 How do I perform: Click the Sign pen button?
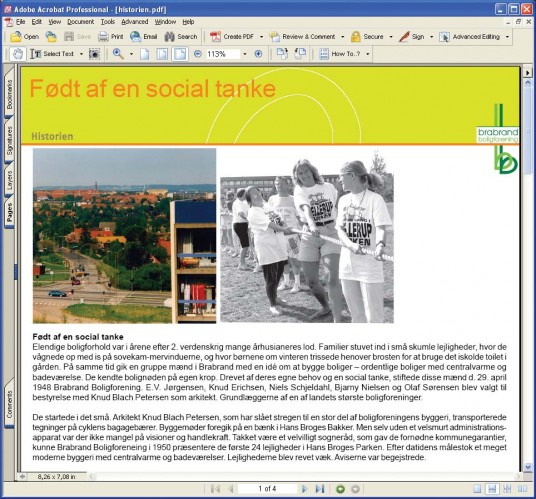[x=412, y=37]
